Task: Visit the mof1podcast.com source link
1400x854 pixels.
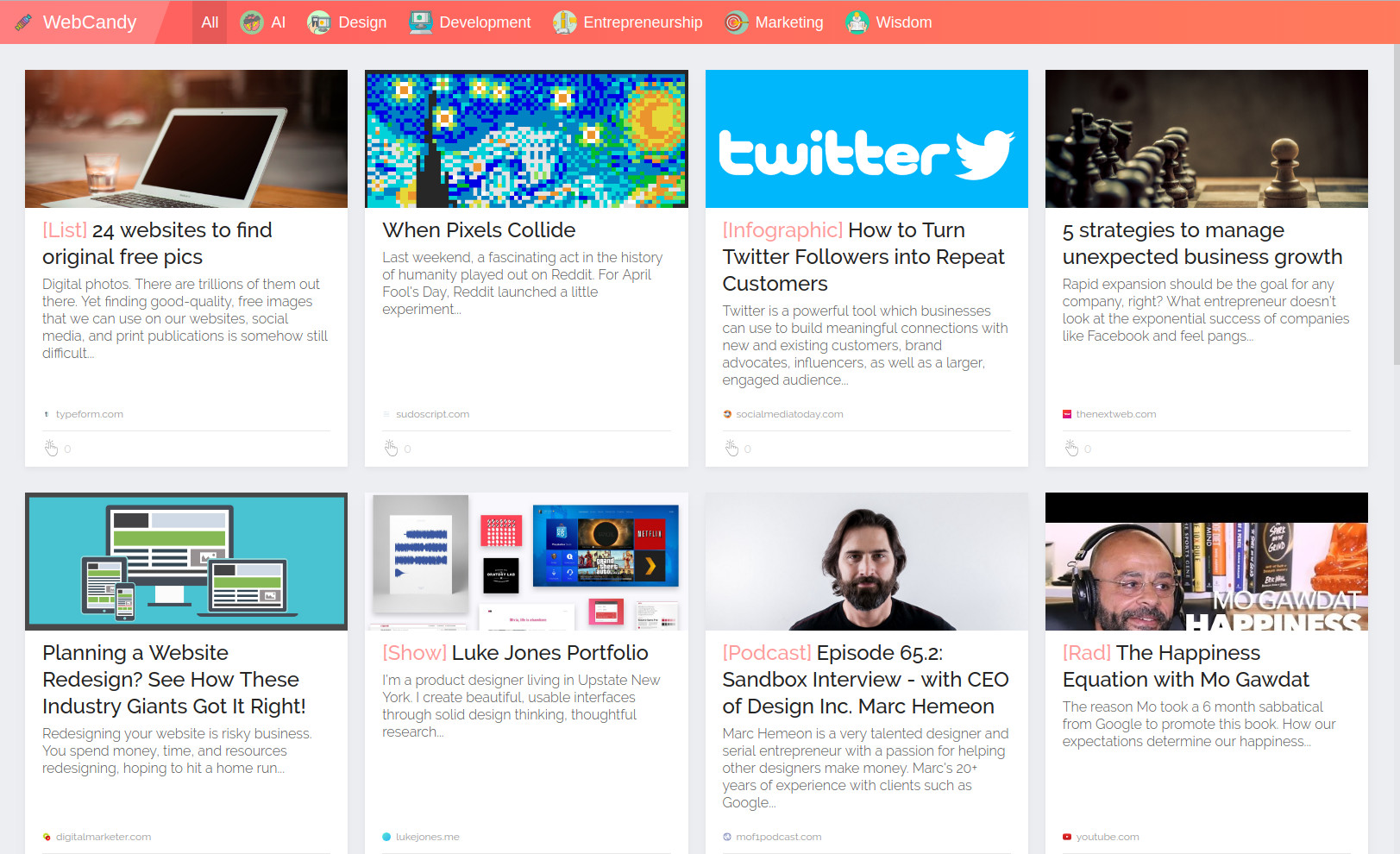Action: (778, 837)
